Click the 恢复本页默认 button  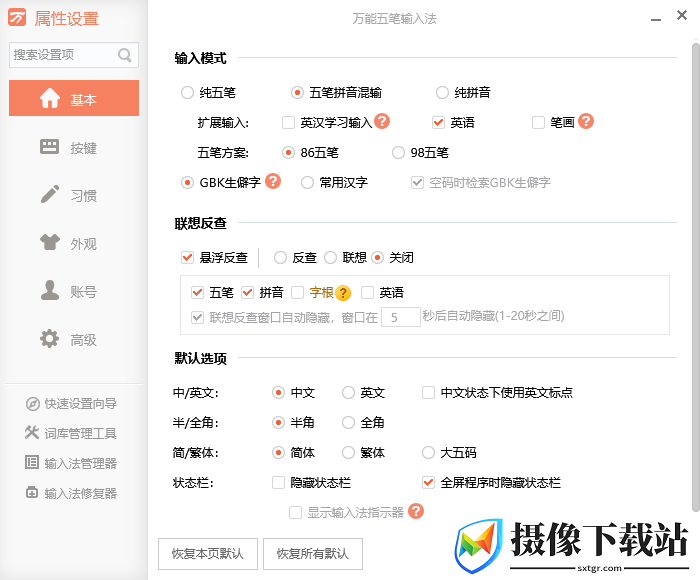tap(208, 554)
